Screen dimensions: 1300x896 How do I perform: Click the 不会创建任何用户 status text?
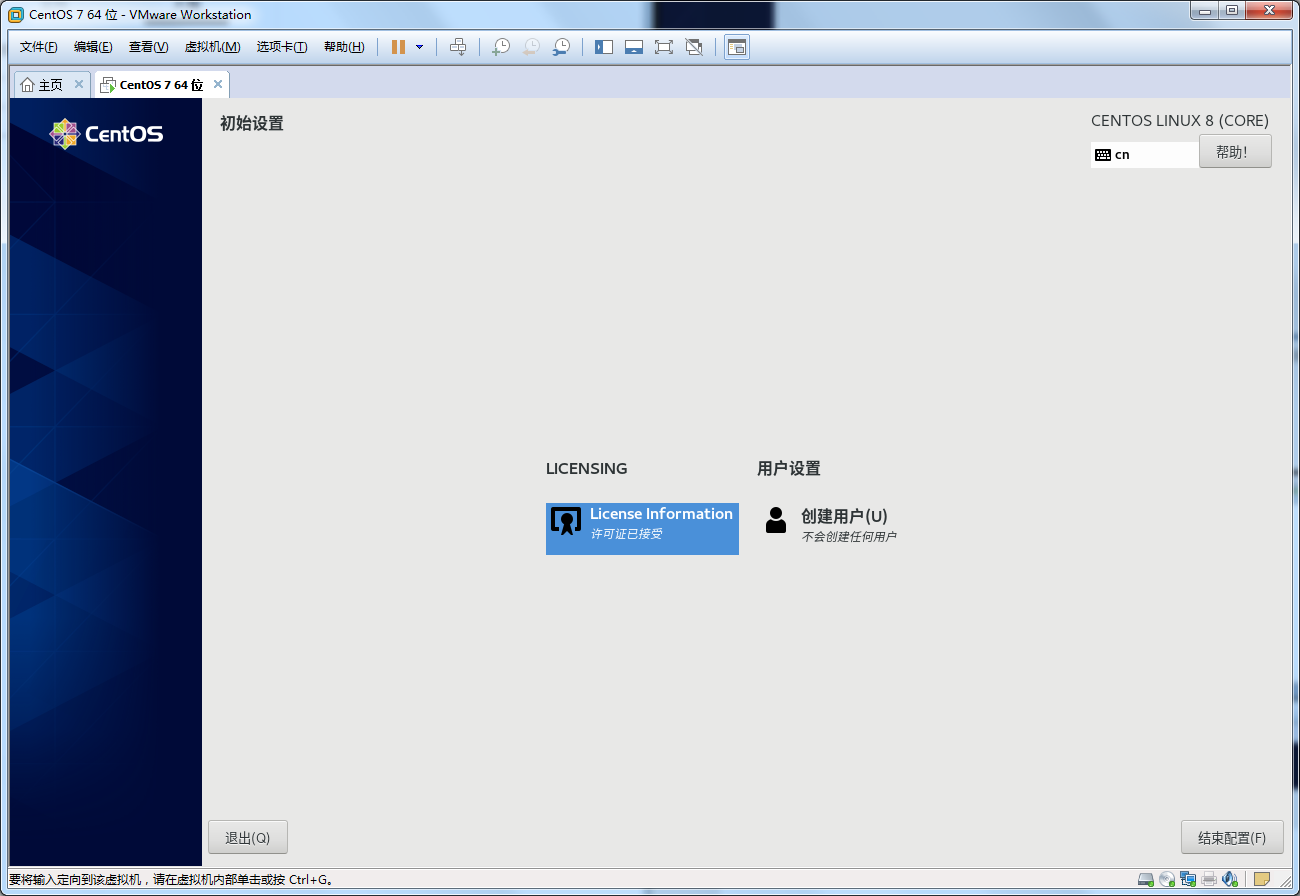[849, 537]
